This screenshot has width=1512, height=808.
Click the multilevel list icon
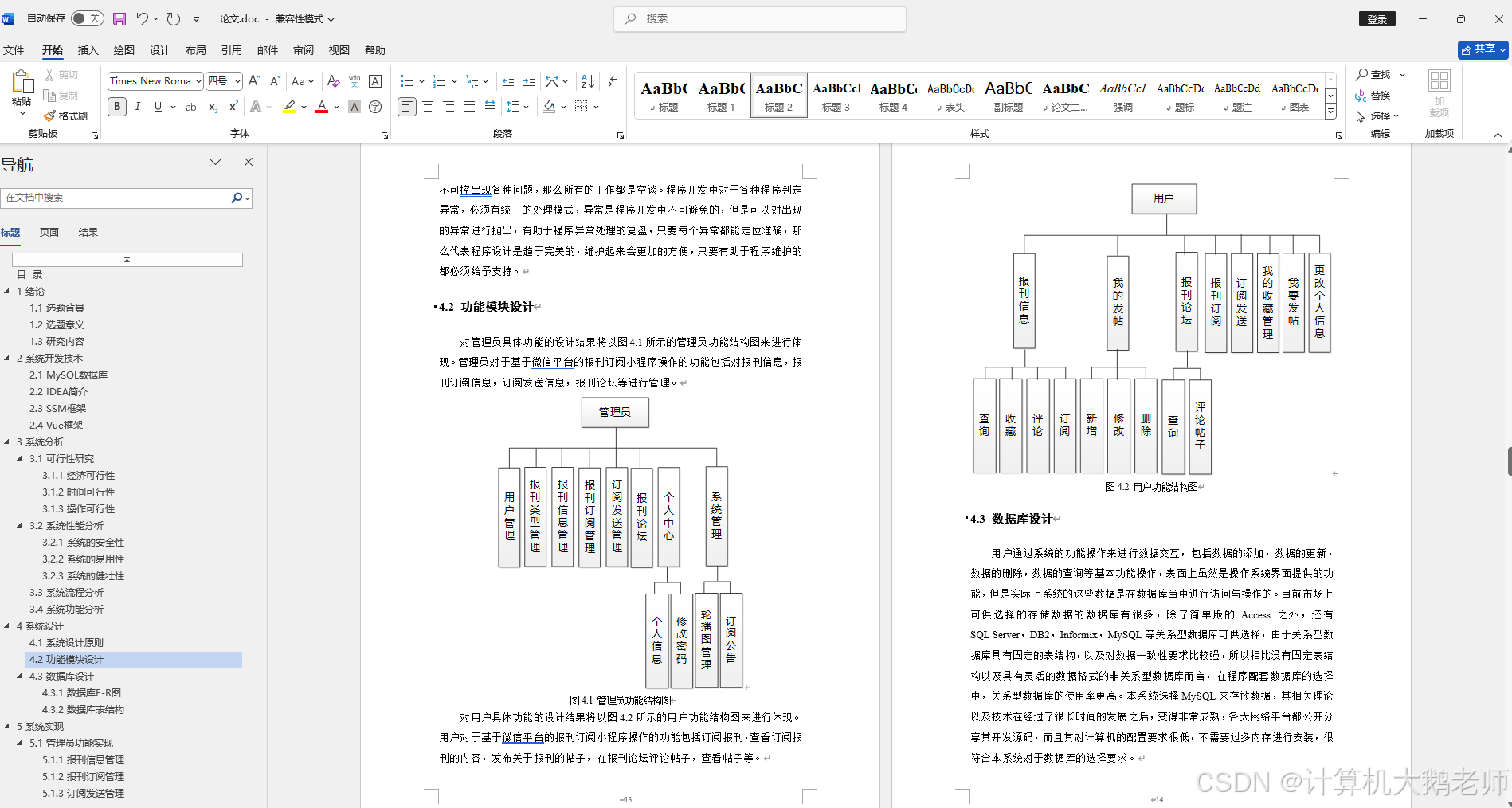pyautogui.click(x=472, y=80)
